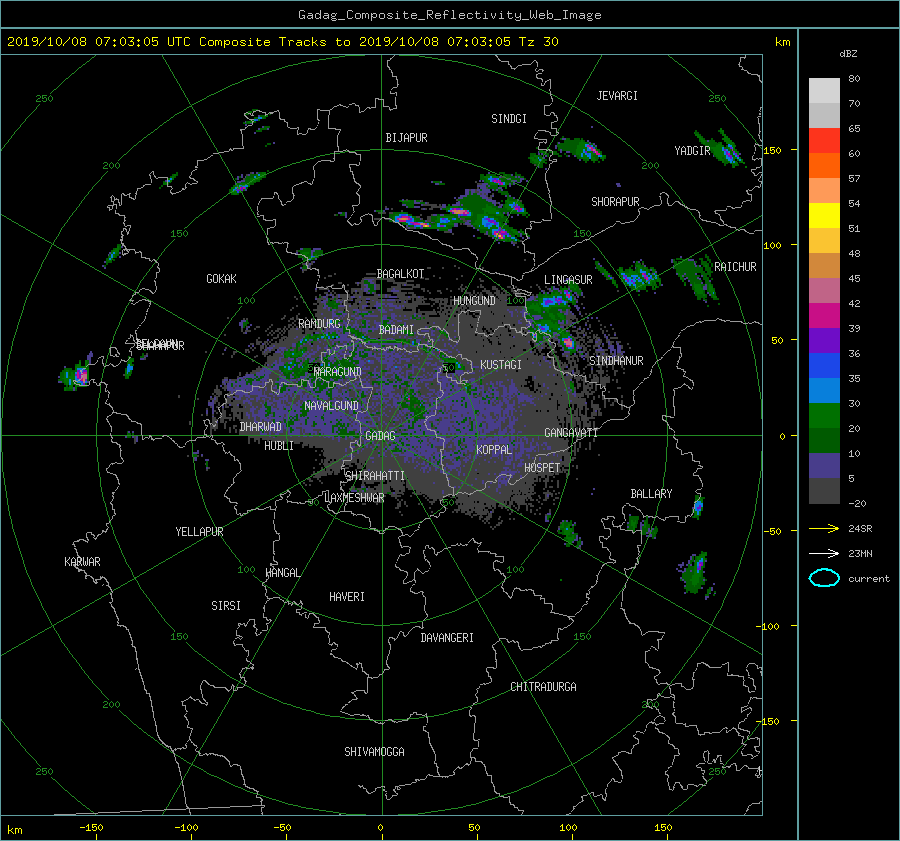
Task: Click the RAMDURG city label
Action: pos(319,324)
